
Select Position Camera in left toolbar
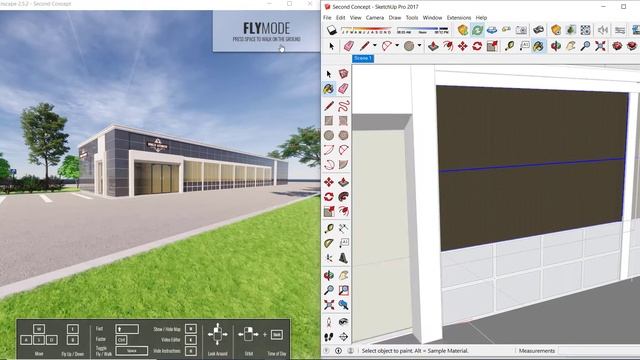click(329, 322)
